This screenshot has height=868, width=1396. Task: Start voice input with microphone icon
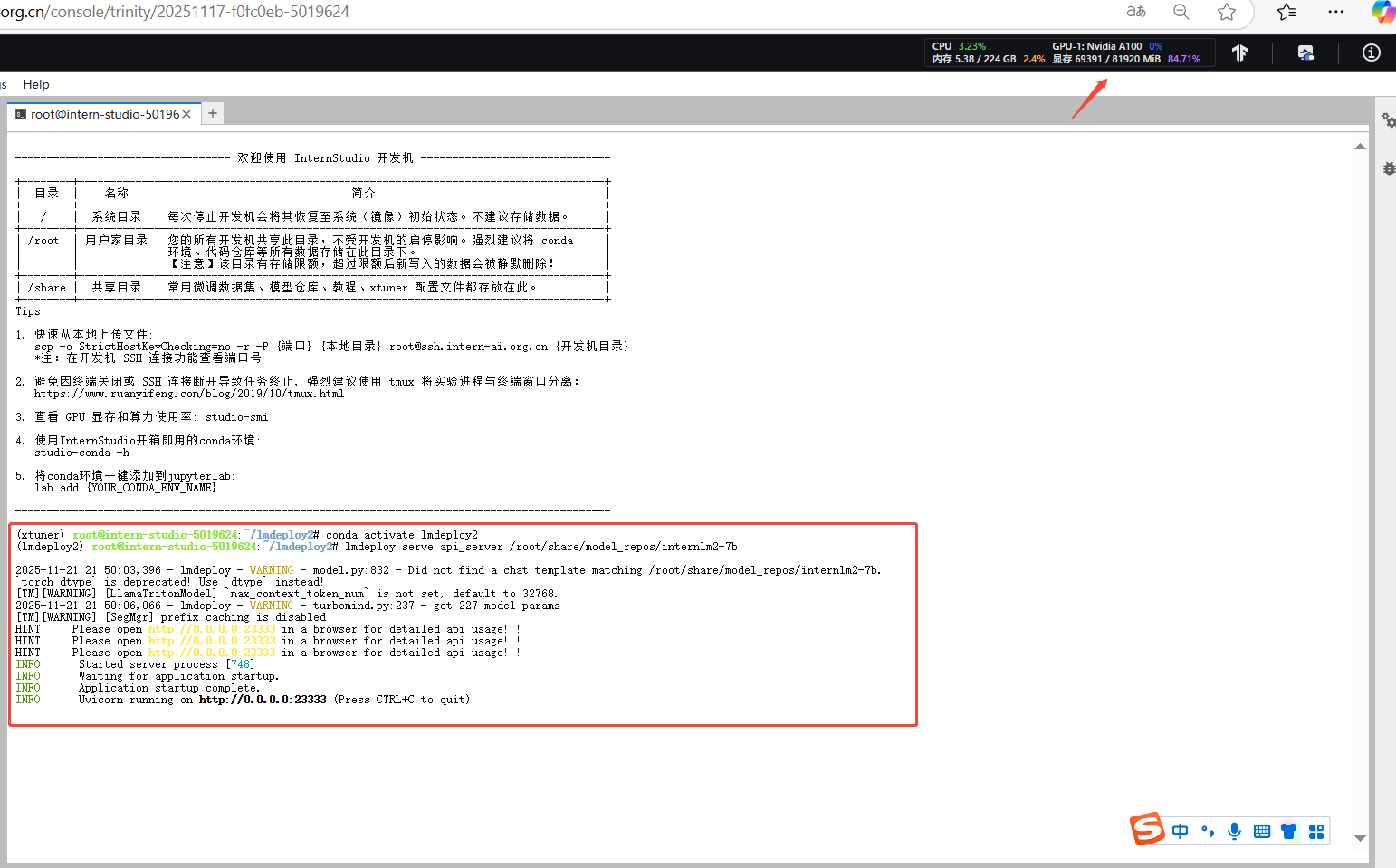coord(1234,831)
